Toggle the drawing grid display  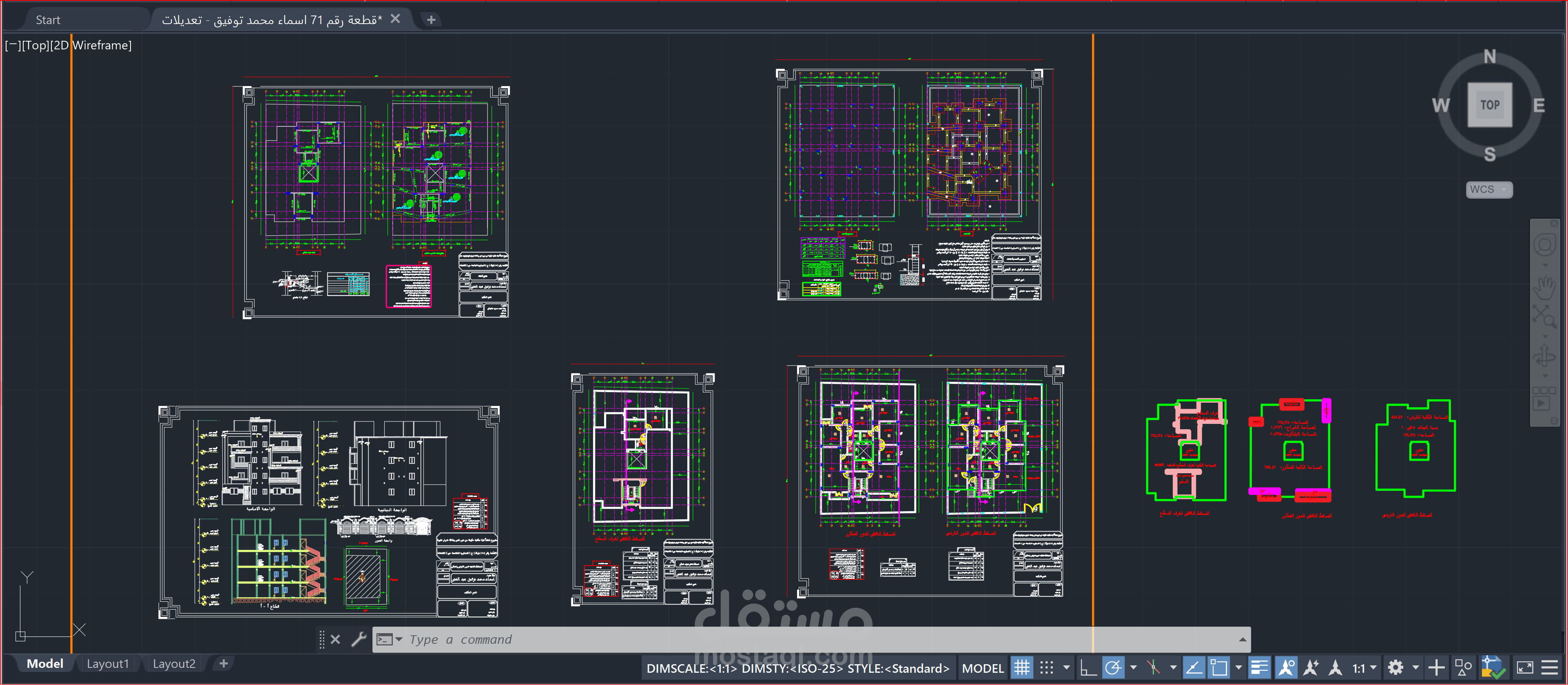click(x=1022, y=668)
